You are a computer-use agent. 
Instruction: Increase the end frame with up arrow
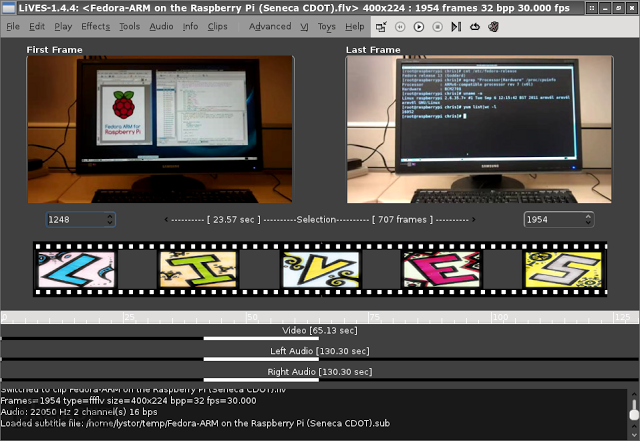pyautogui.click(x=588, y=216)
